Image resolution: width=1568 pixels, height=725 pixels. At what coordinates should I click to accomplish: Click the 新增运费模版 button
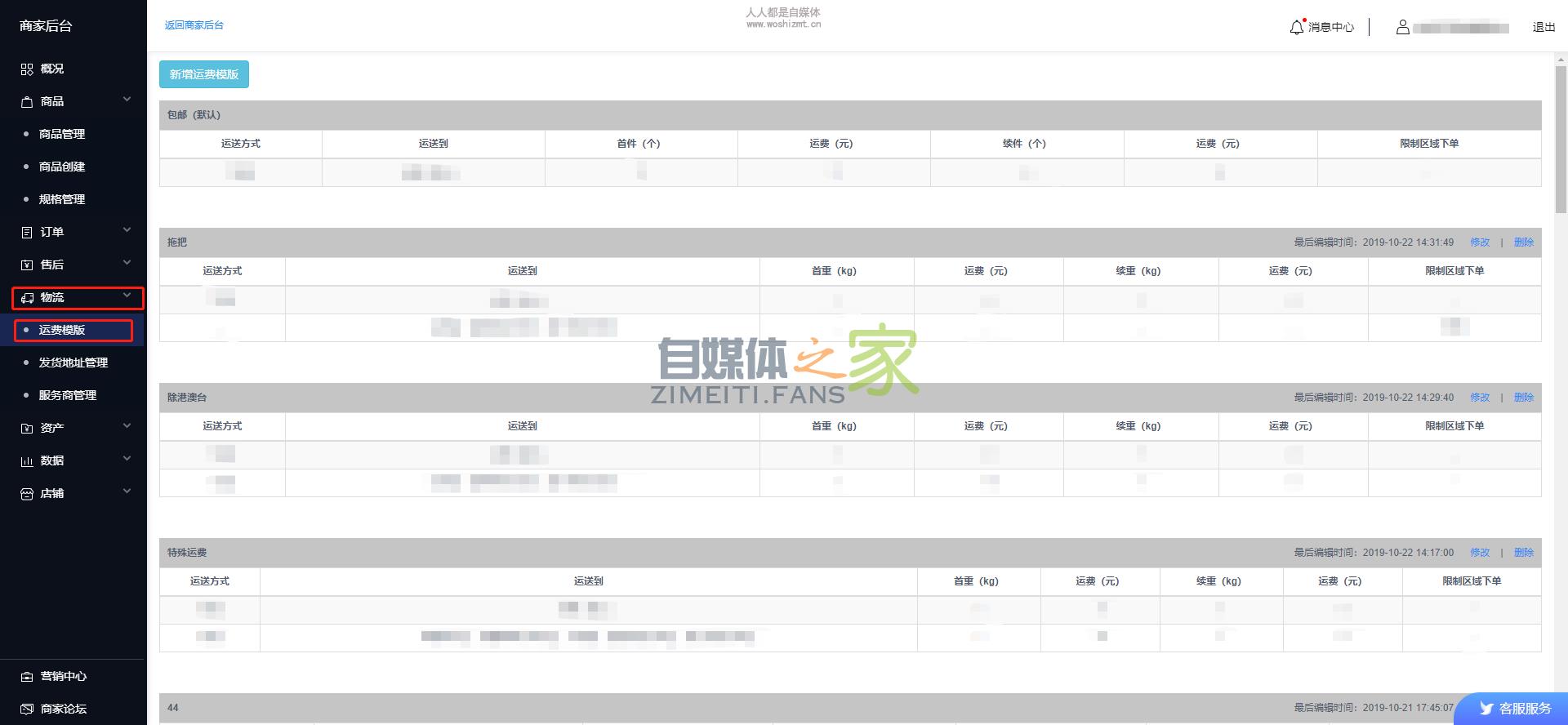204,74
